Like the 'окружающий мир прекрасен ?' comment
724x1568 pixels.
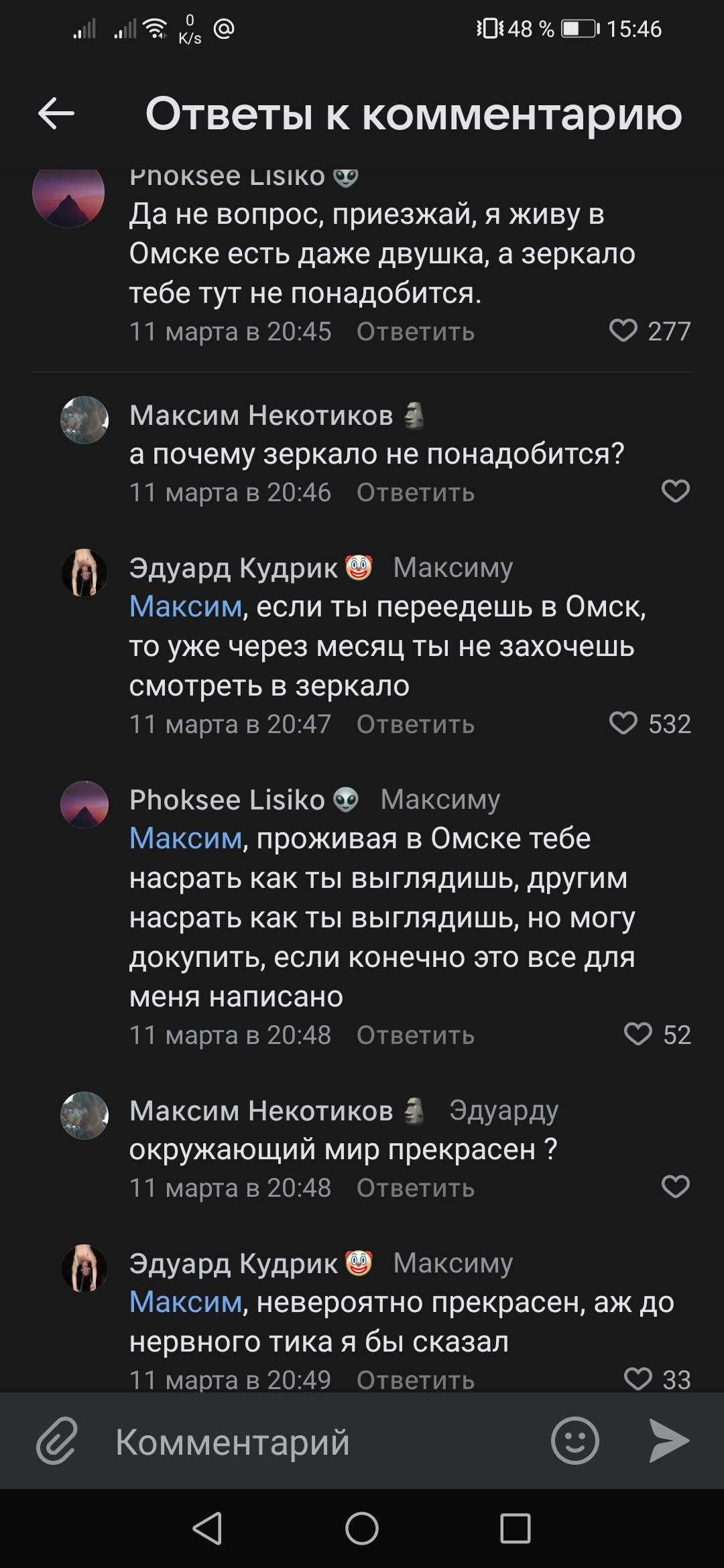click(675, 1187)
